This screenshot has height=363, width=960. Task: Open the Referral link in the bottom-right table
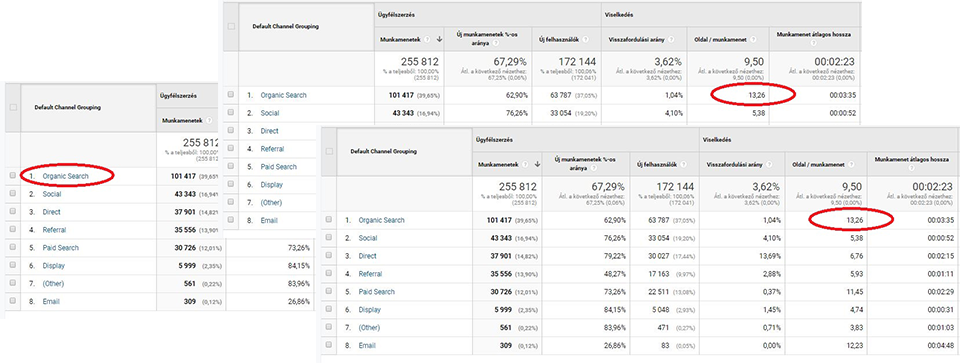tap(370, 274)
